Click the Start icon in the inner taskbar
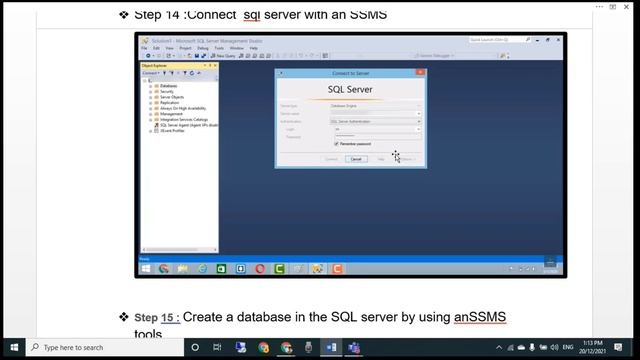640x360 pixels. point(146,269)
